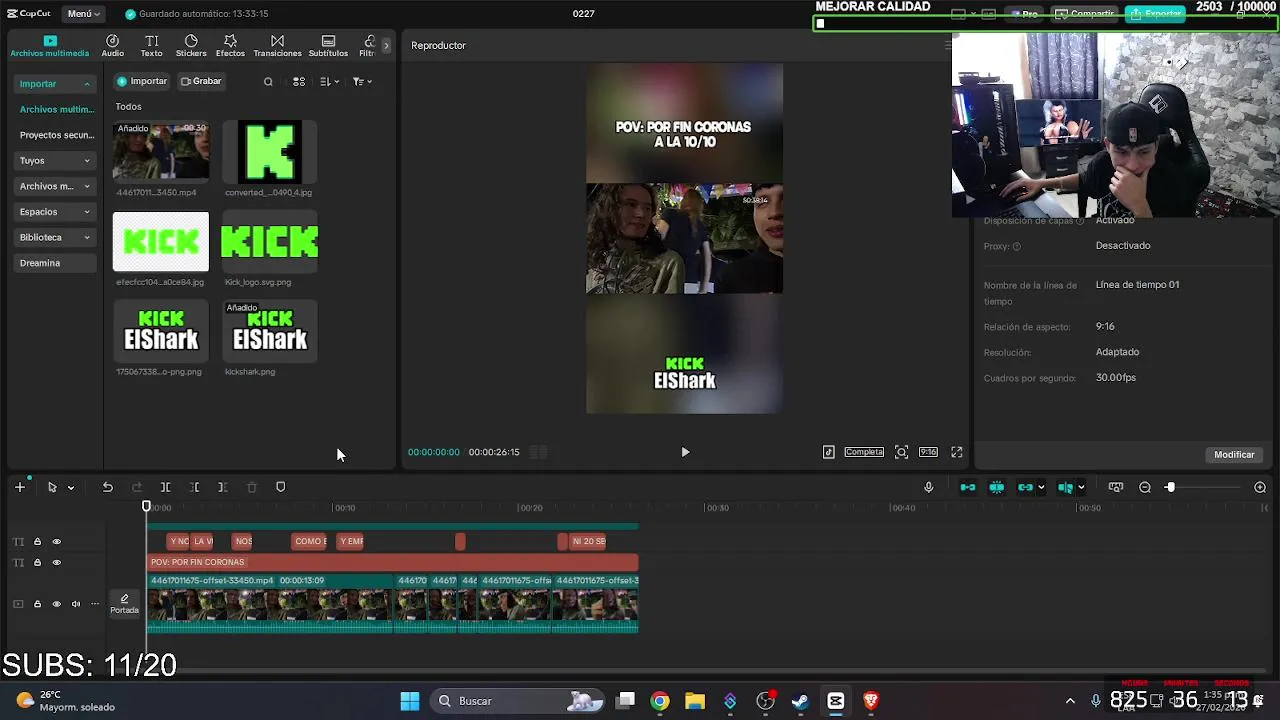Enter full-screen preview mode

point(956,452)
